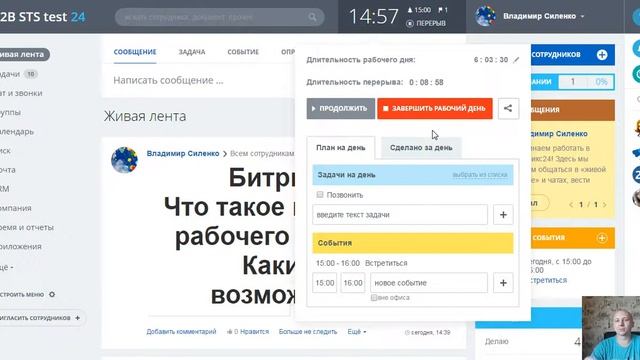Select the Сделано за день tab

(421, 148)
